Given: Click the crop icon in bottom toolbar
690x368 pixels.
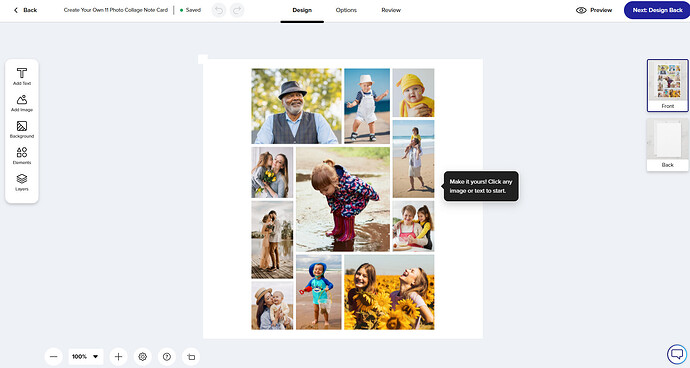Looking at the screenshot, I should [x=191, y=357].
